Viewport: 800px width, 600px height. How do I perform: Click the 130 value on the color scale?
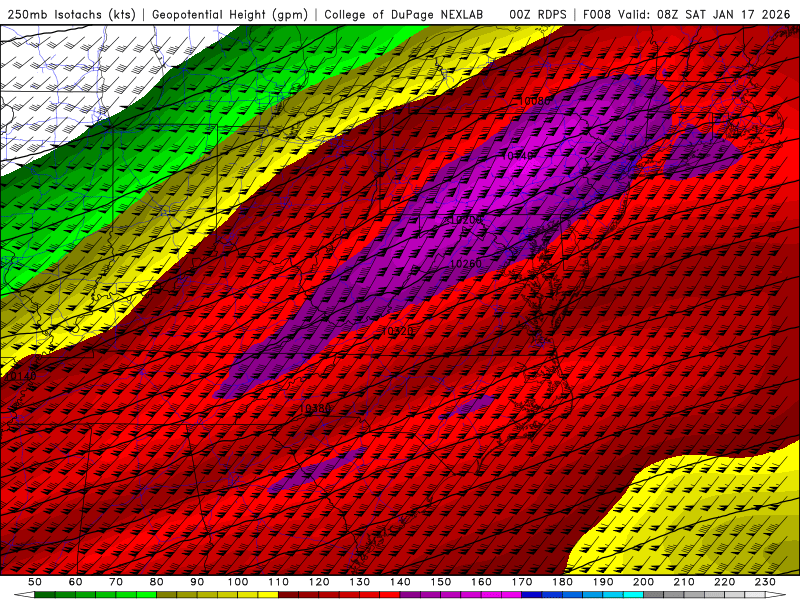click(x=360, y=582)
